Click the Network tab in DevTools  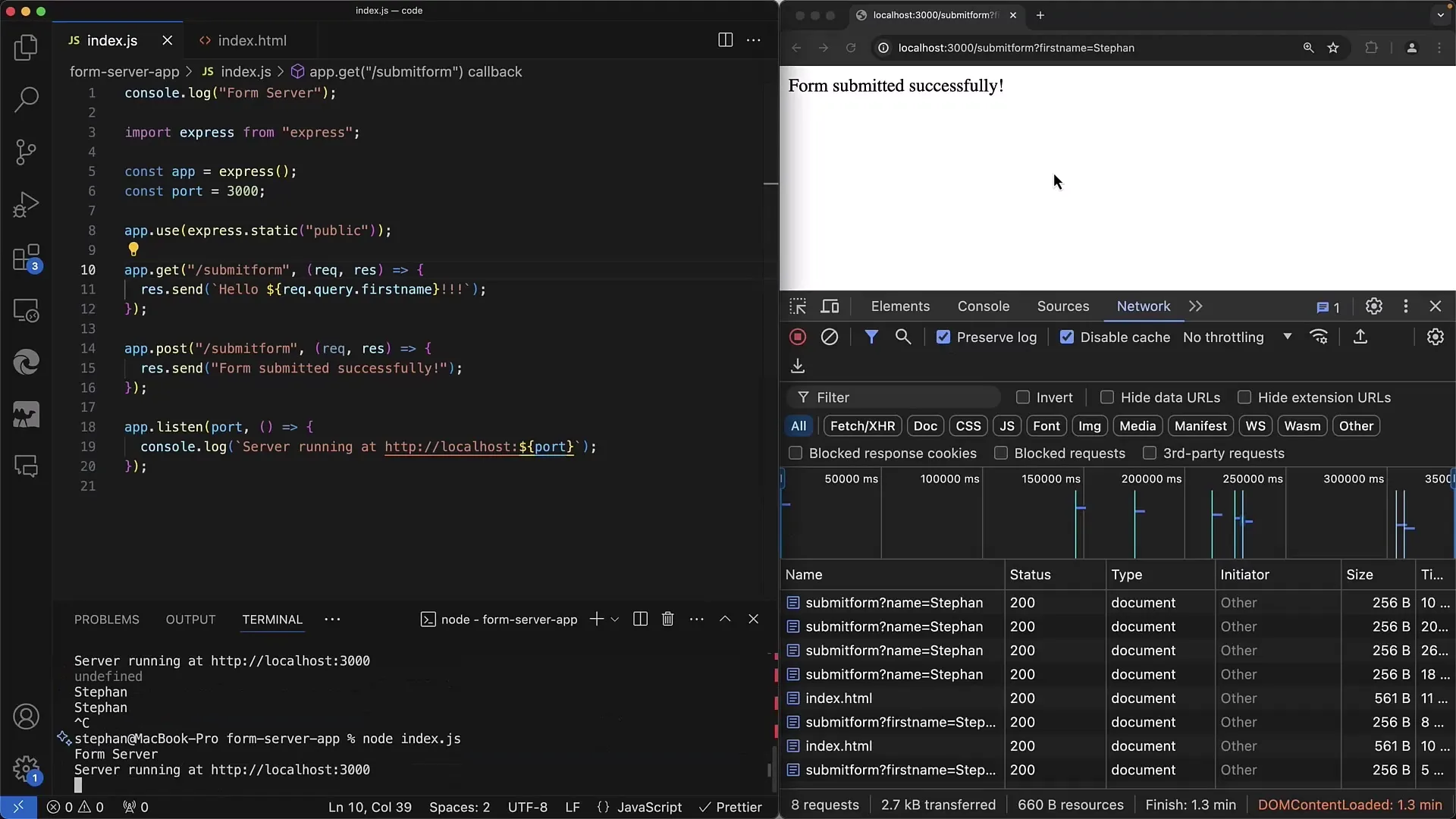pyautogui.click(x=1143, y=306)
